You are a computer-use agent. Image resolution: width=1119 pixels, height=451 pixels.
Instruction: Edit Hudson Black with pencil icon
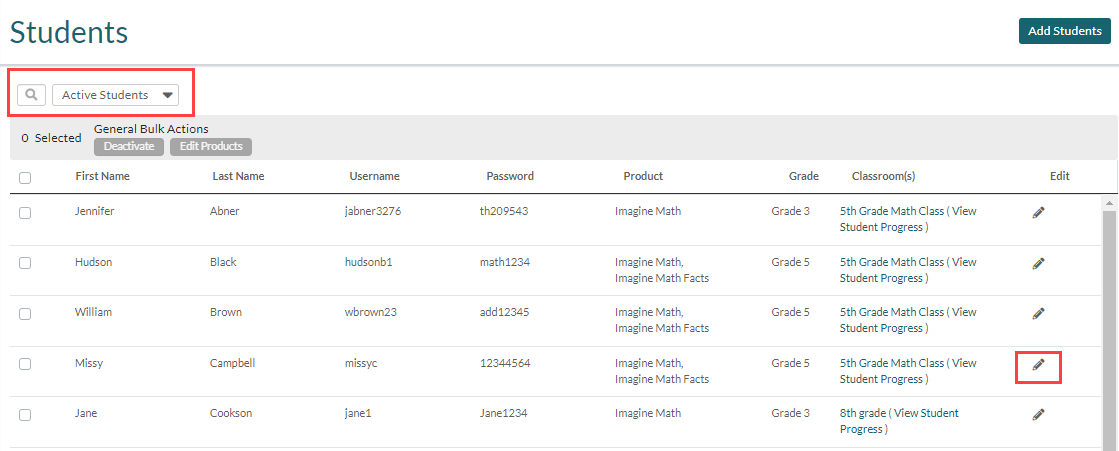1038,263
